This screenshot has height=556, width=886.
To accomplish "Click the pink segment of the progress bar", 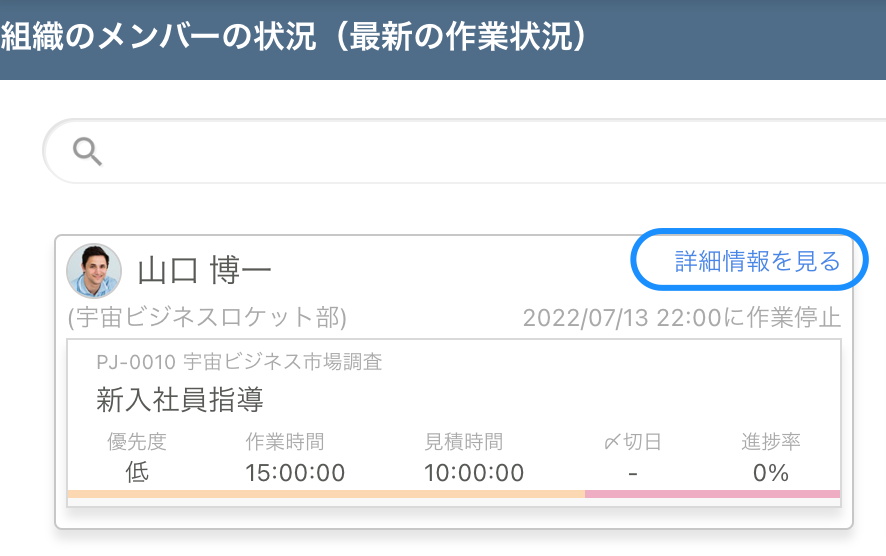I will tap(712, 494).
